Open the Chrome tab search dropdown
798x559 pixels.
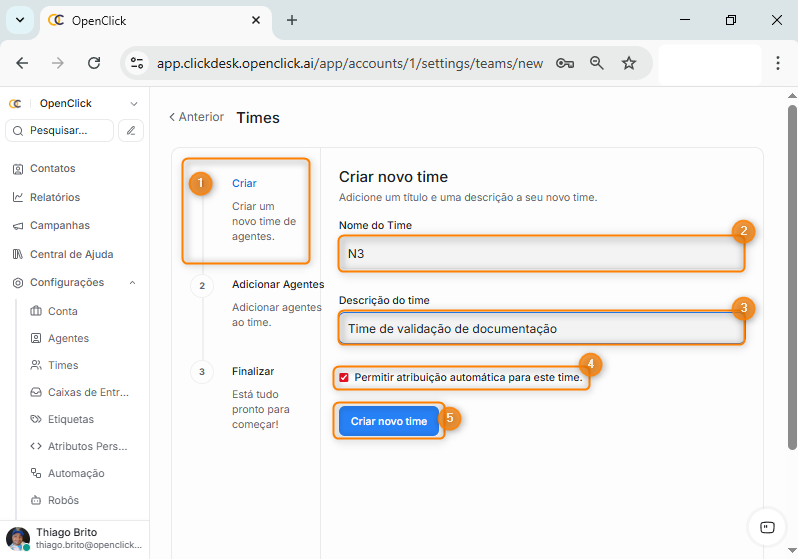coord(19,20)
